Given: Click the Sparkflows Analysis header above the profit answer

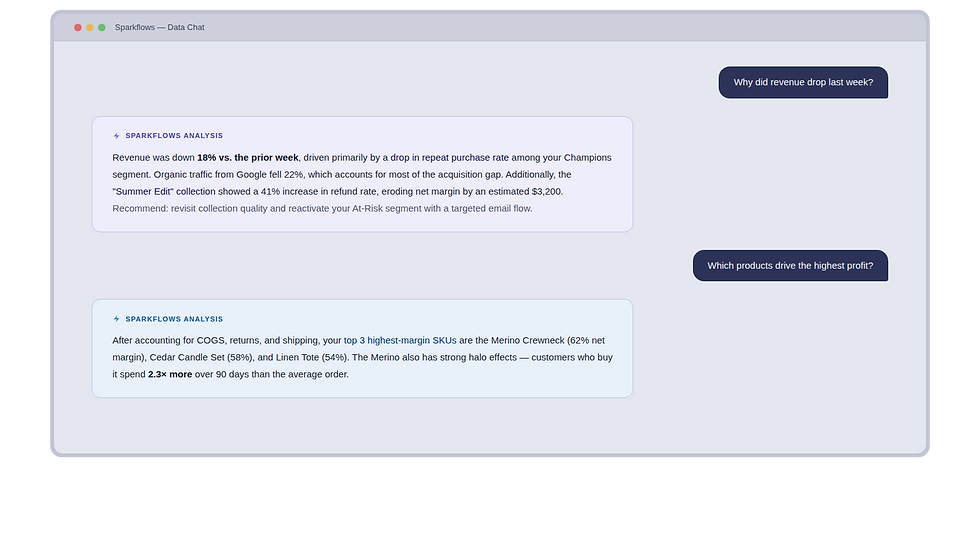Looking at the screenshot, I should click(x=174, y=319).
